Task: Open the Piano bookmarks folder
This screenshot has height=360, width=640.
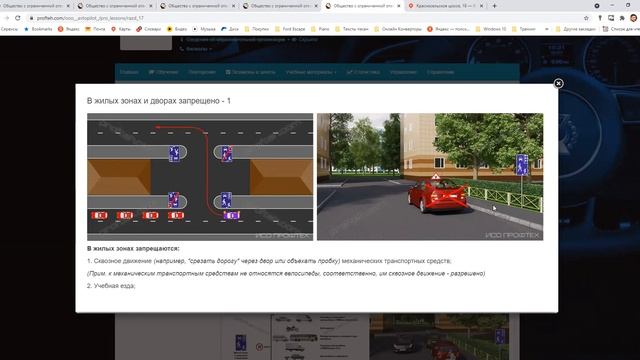Action: coord(320,29)
